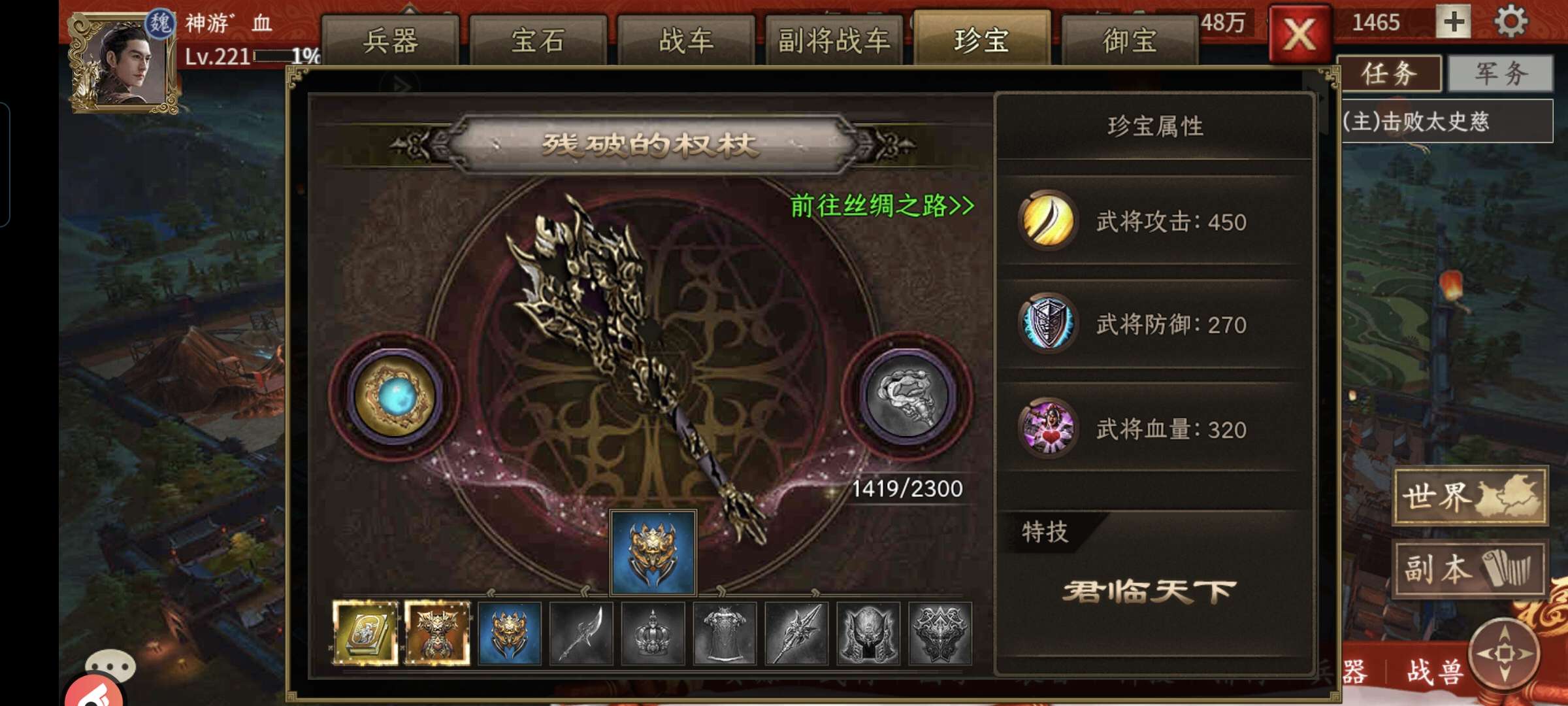Open the 御宝 tab
The image size is (1568, 706).
coord(1130,41)
